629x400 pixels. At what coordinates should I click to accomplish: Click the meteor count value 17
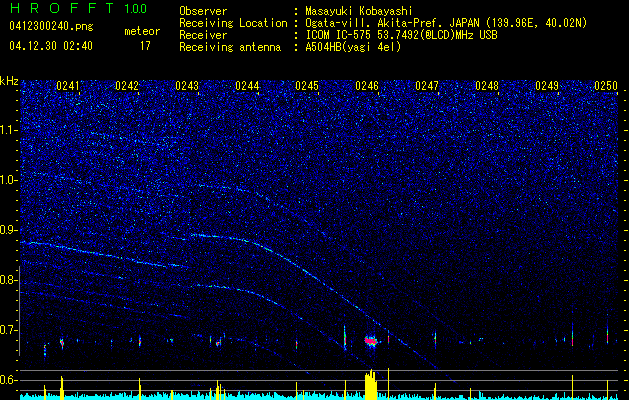(145, 46)
